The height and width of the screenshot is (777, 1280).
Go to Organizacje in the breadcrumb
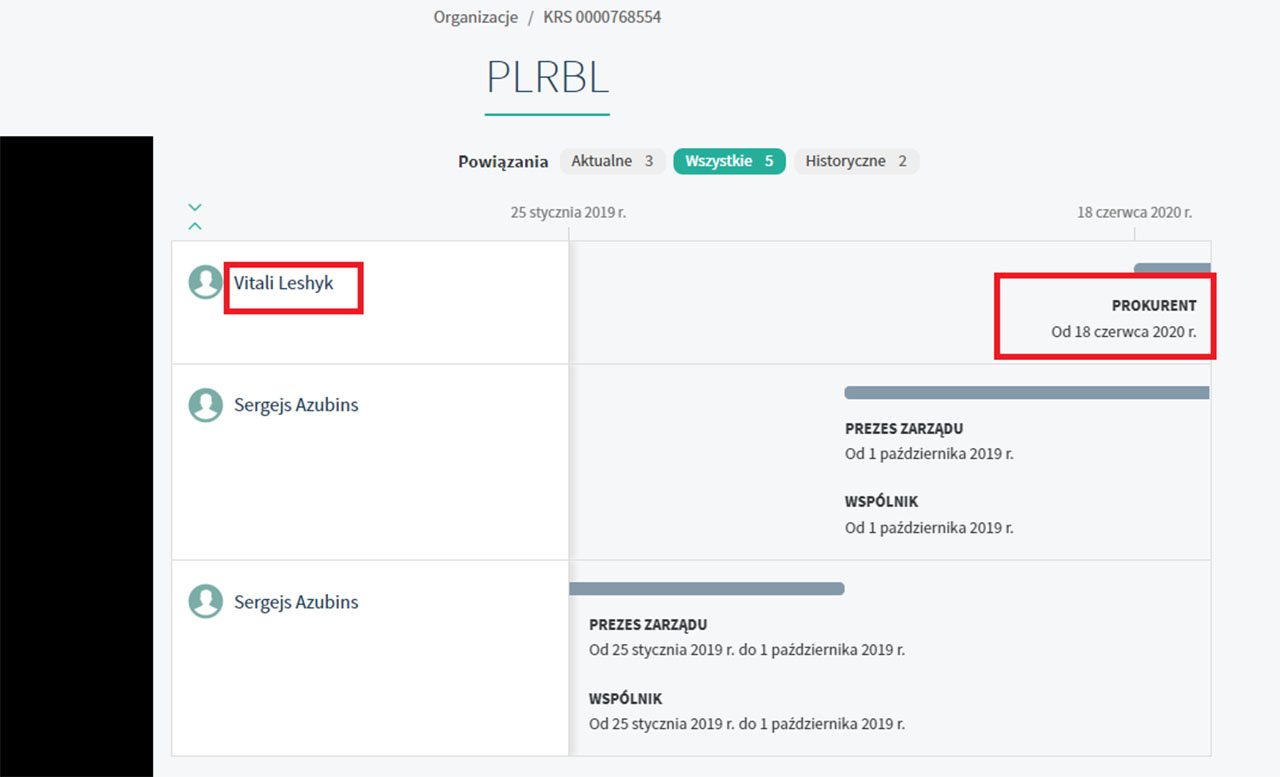[475, 17]
